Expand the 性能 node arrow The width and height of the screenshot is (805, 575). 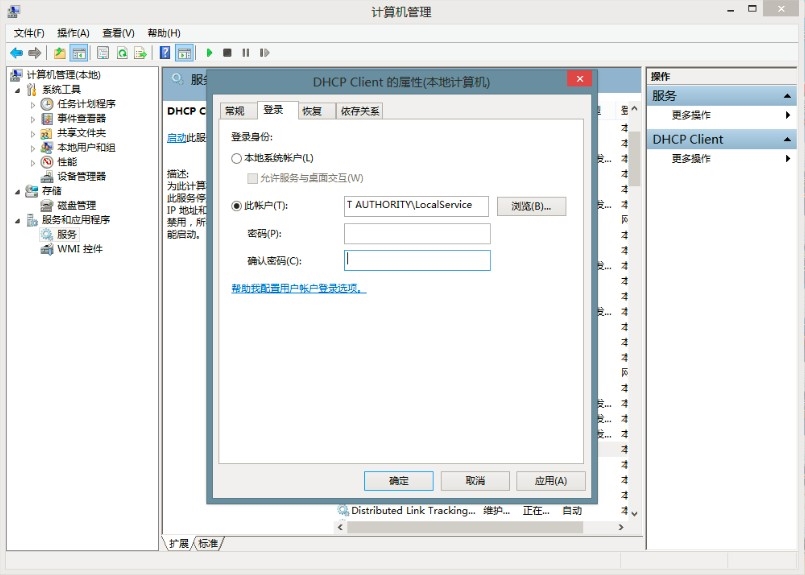33,162
